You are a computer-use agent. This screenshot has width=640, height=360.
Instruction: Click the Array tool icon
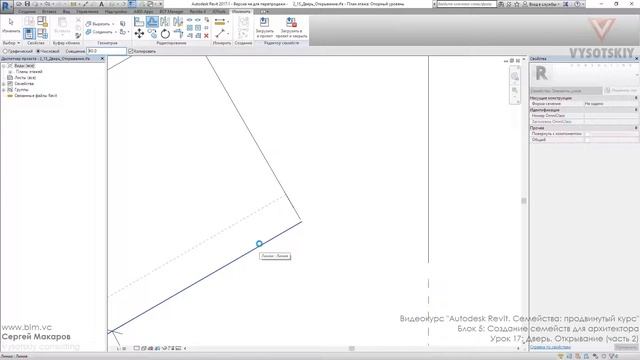190,28
